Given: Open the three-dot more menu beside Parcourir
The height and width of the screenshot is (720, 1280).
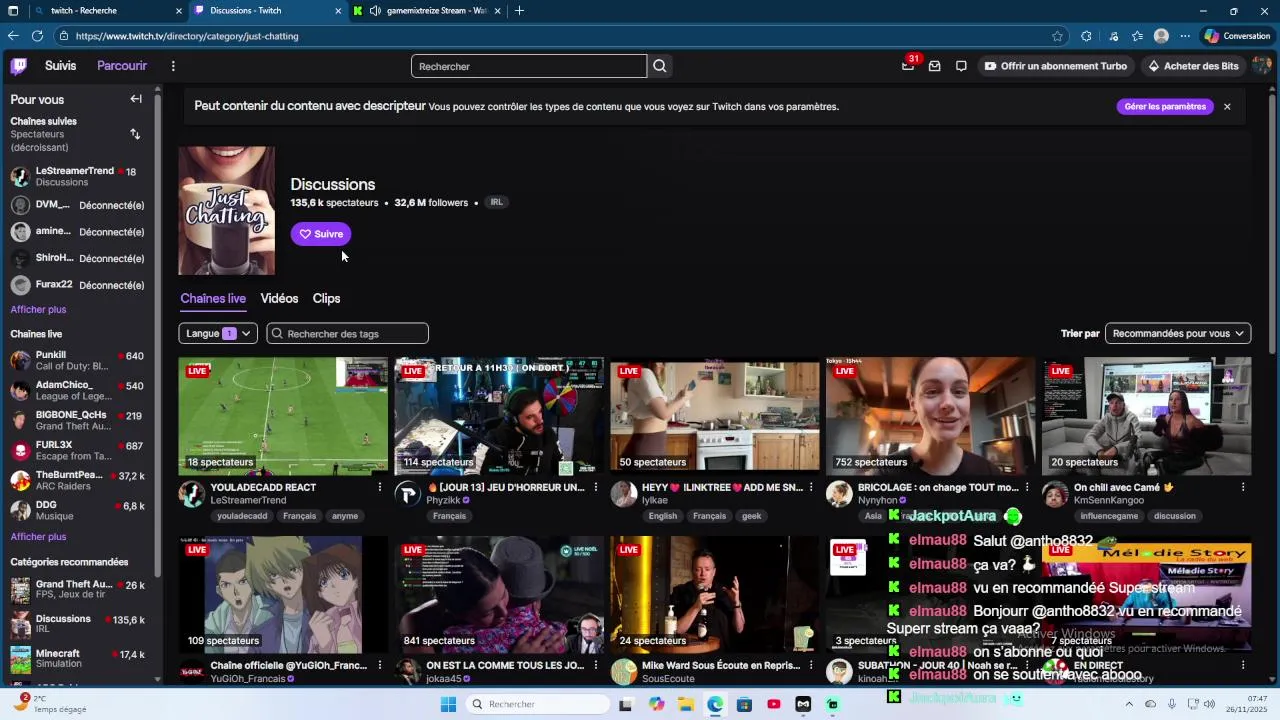Looking at the screenshot, I should [x=173, y=66].
